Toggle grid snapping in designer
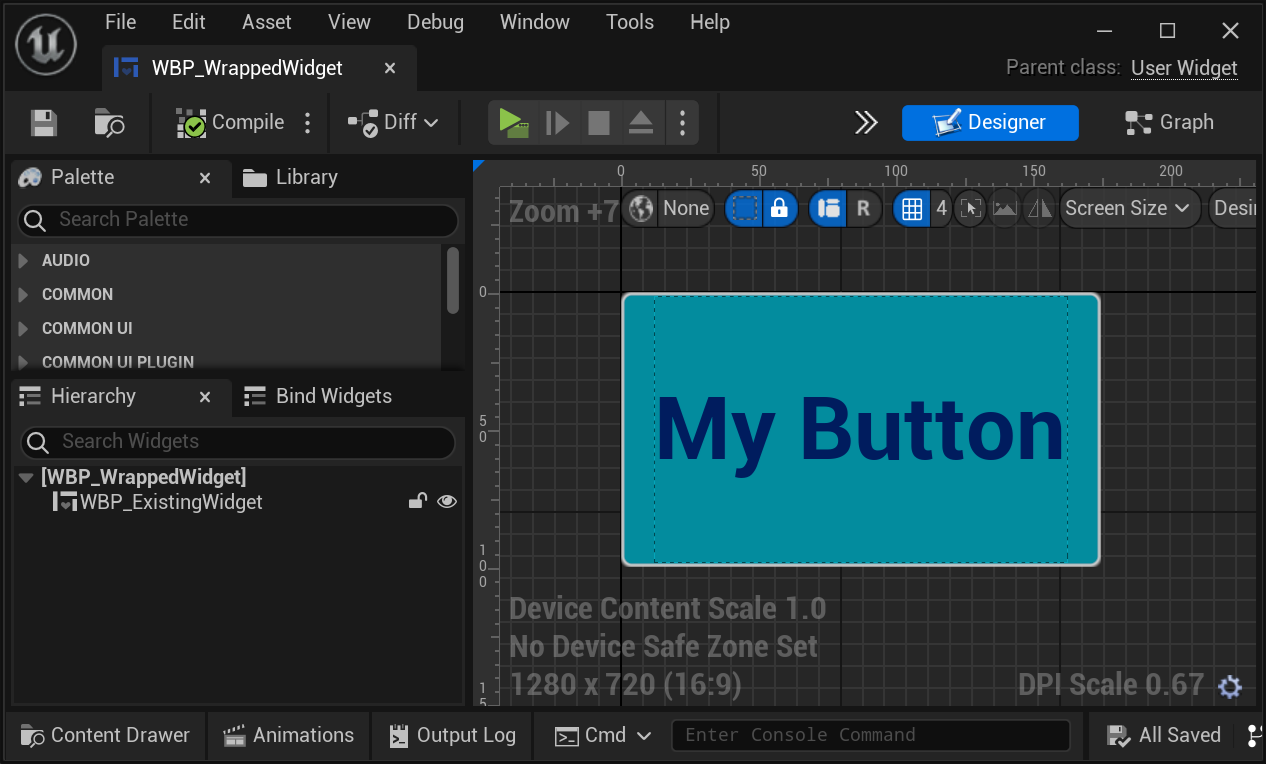Viewport: 1266px width, 764px height. (x=911, y=208)
